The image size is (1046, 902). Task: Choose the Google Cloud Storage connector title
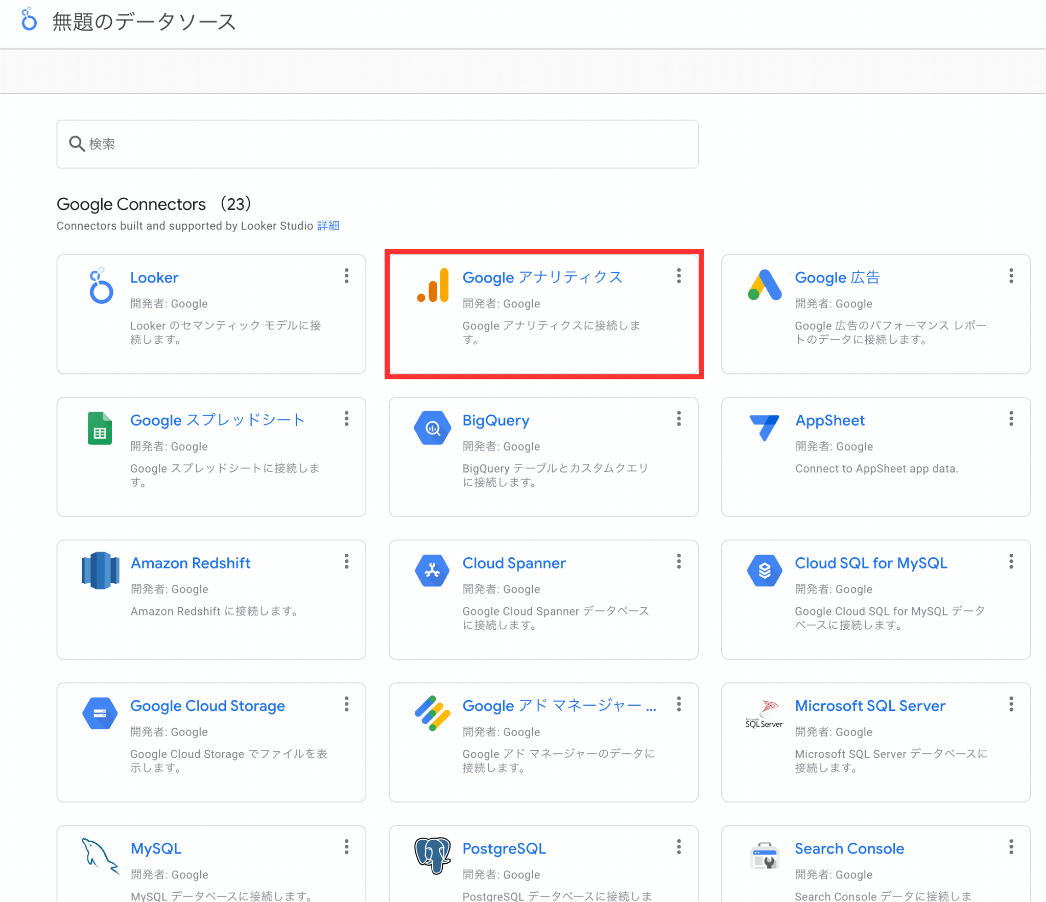pyautogui.click(x=207, y=706)
